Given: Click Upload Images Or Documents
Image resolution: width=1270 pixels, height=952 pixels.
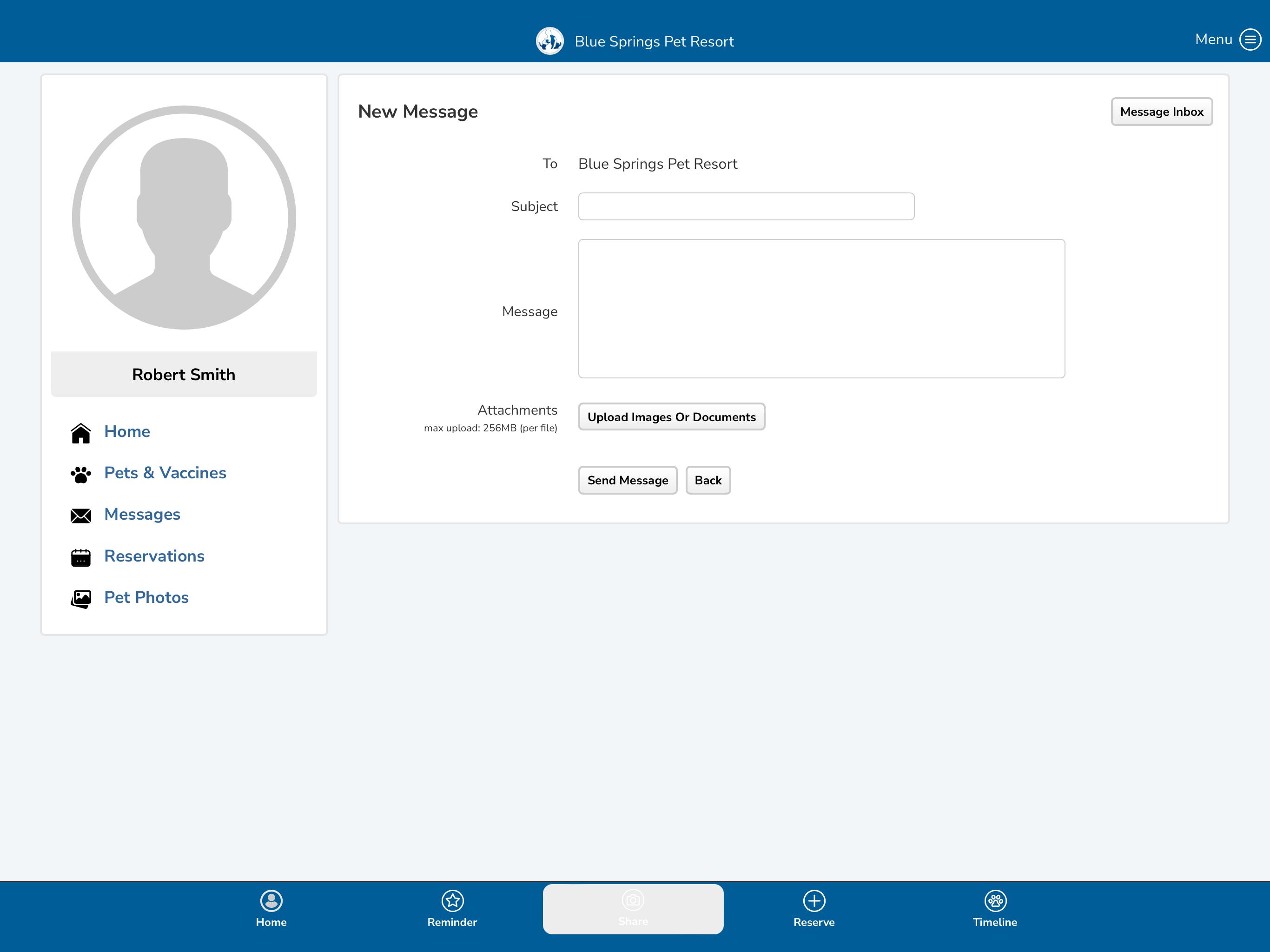Looking at the screenshot, I should pos(671,417).
